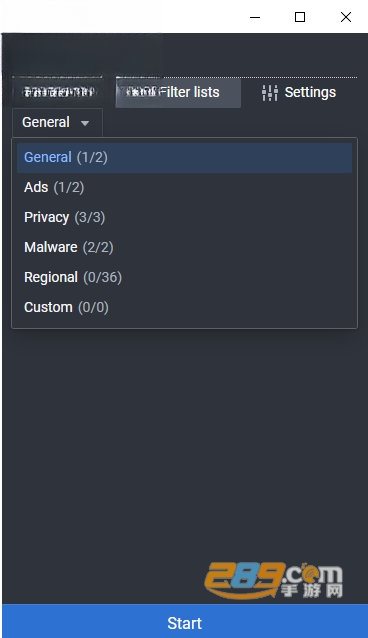This screenshot has width=368, height=638.
Task: Select General (1/2) in the list
Action: tap(184, 157)
